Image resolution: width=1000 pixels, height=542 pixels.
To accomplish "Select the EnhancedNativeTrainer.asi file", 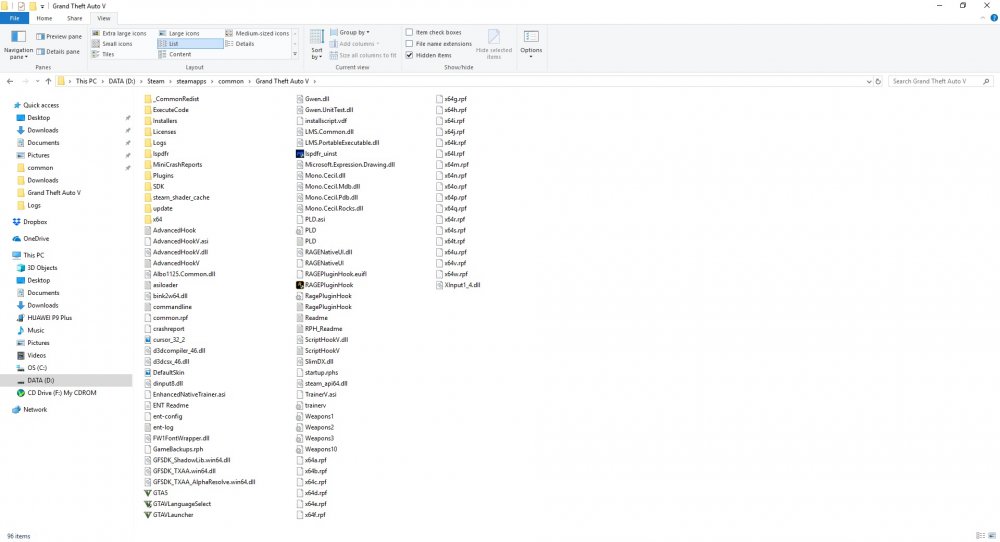I will (x=185, y=395).
